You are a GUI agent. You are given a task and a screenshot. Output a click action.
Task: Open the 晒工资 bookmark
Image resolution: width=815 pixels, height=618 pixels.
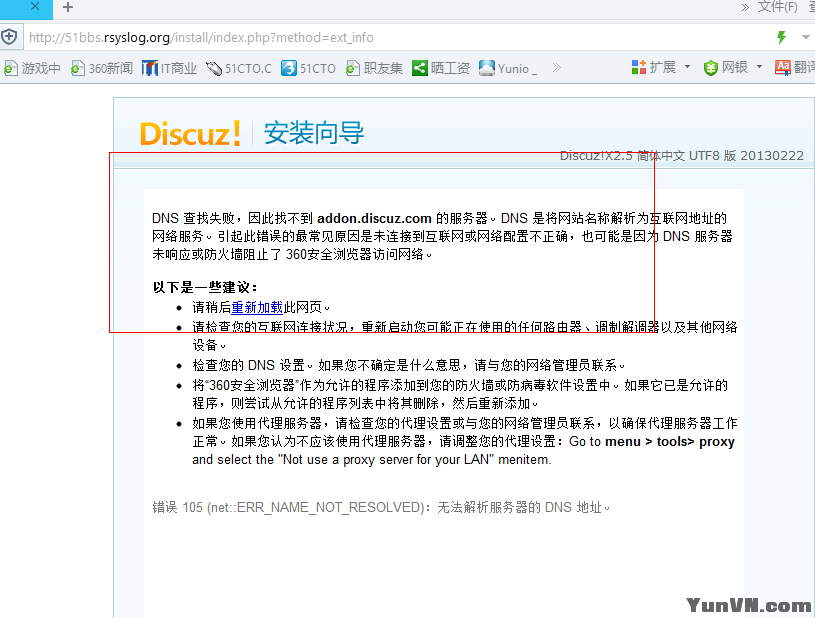[x=441, y=68]
